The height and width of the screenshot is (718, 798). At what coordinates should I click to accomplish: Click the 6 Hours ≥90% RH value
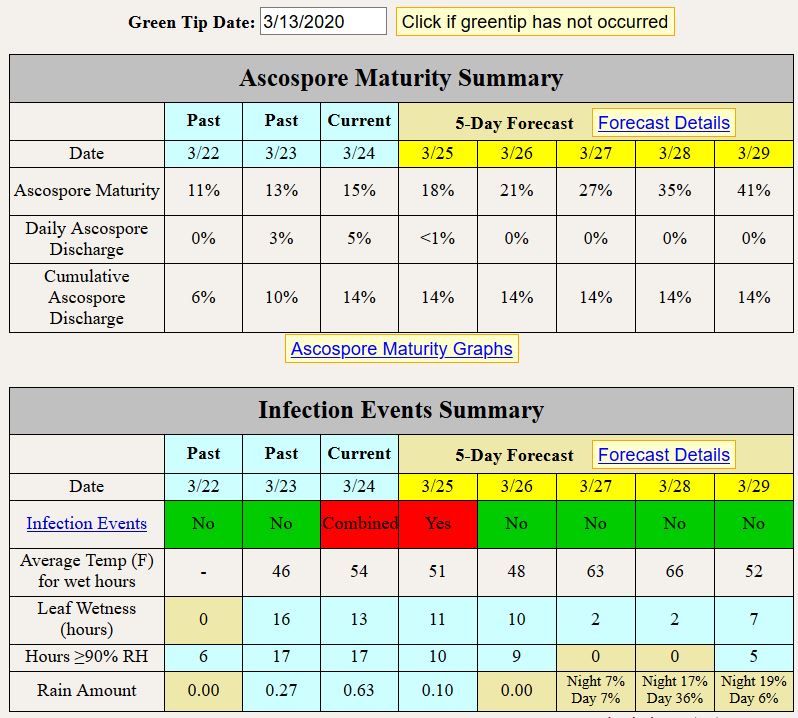tap(204, 657)
